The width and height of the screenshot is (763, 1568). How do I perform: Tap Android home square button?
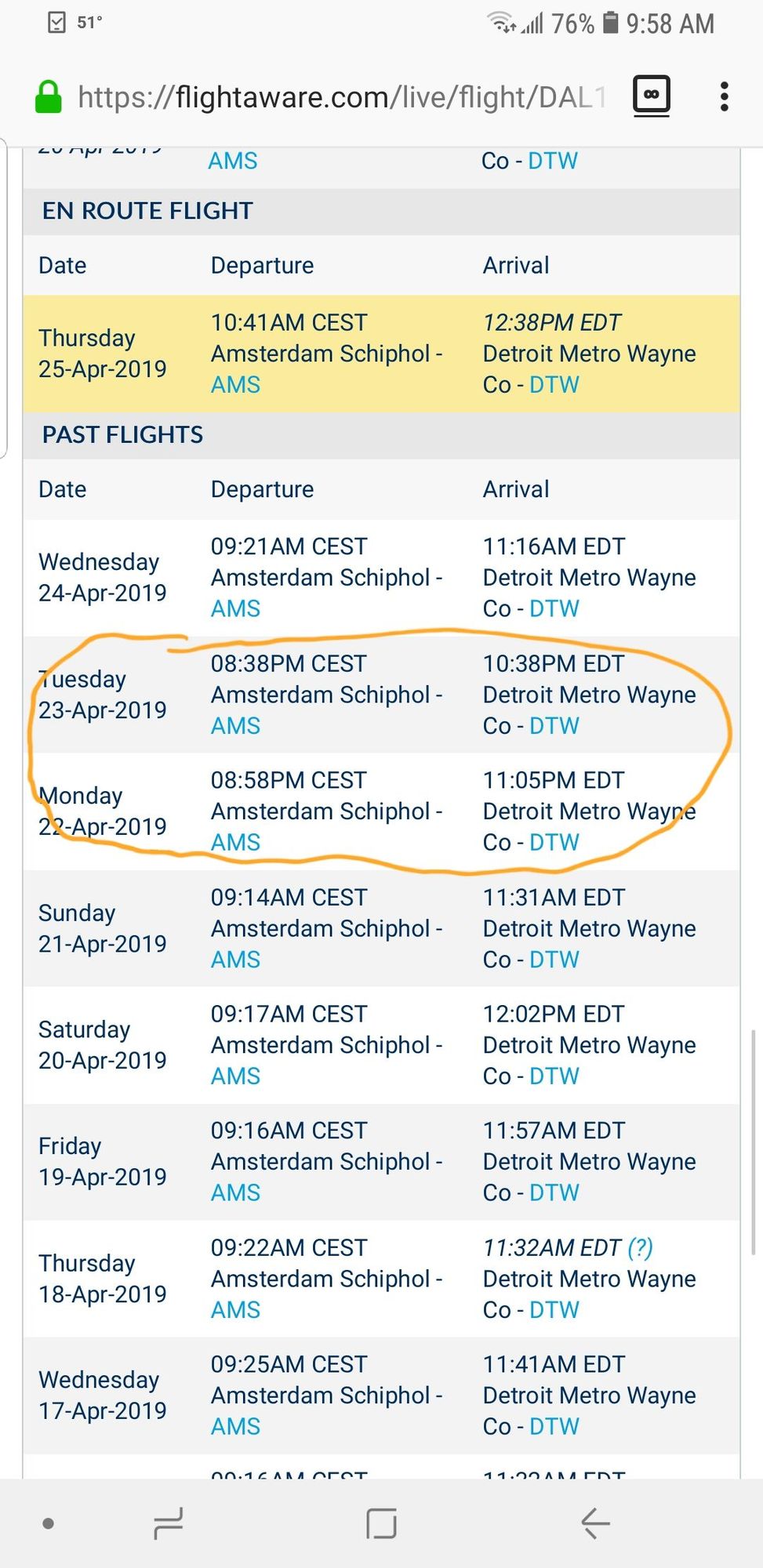tap(381, 1523)
